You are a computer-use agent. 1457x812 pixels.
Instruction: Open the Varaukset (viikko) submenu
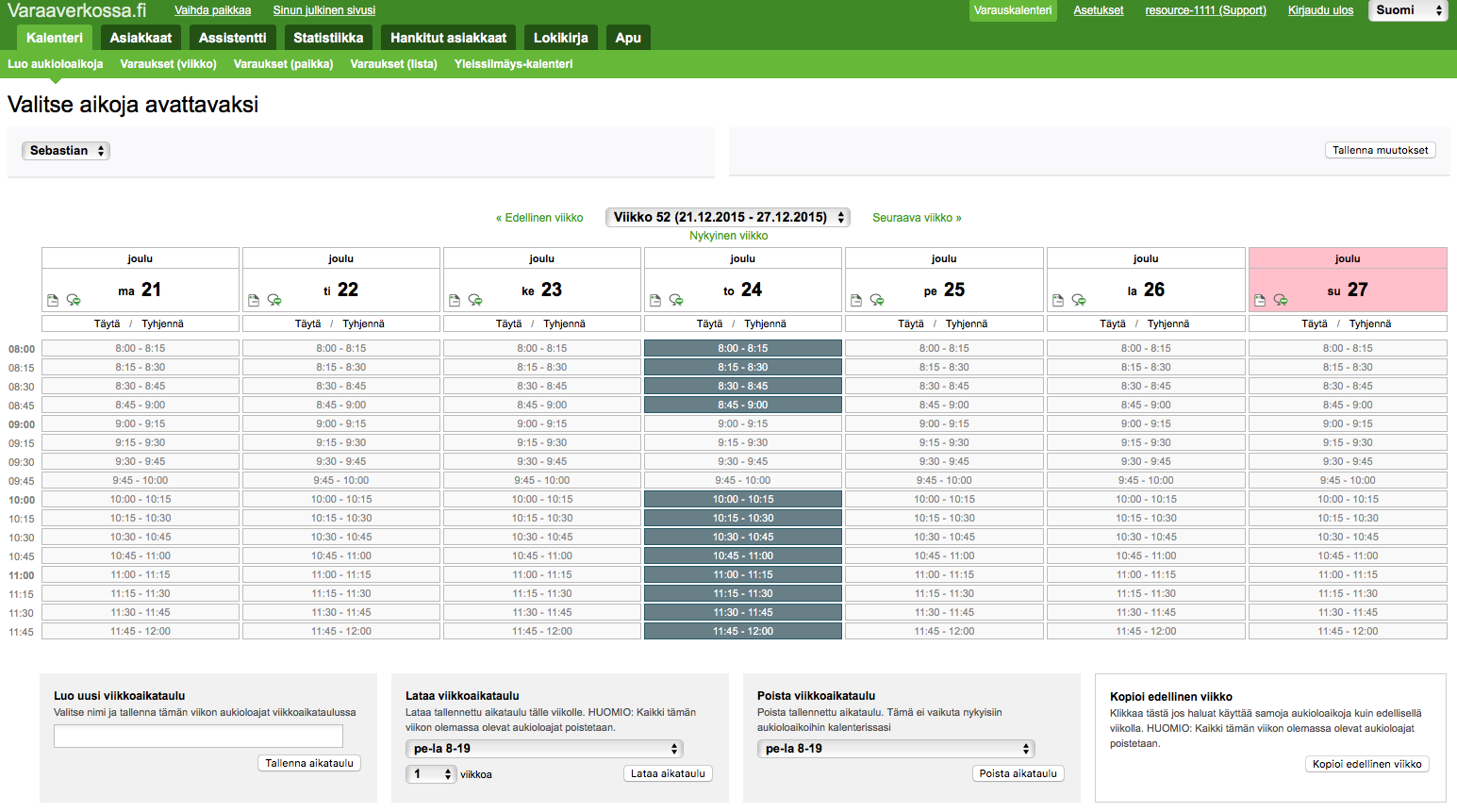pyautogui.click(x=169, y=64)
